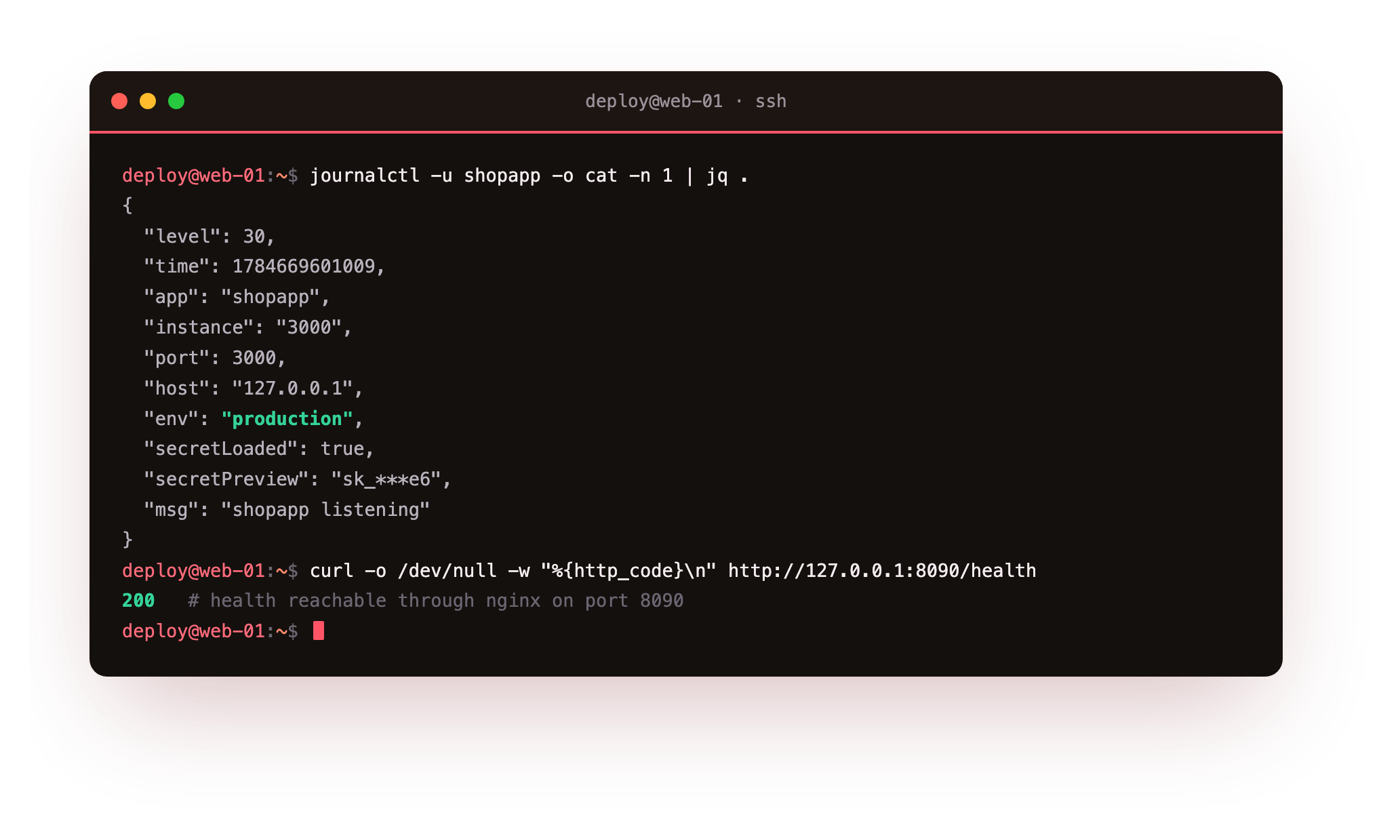The height and width of the screenshot is (840, 1400).
Task: Click the curl health check command
Action: (x=673, y=570)
